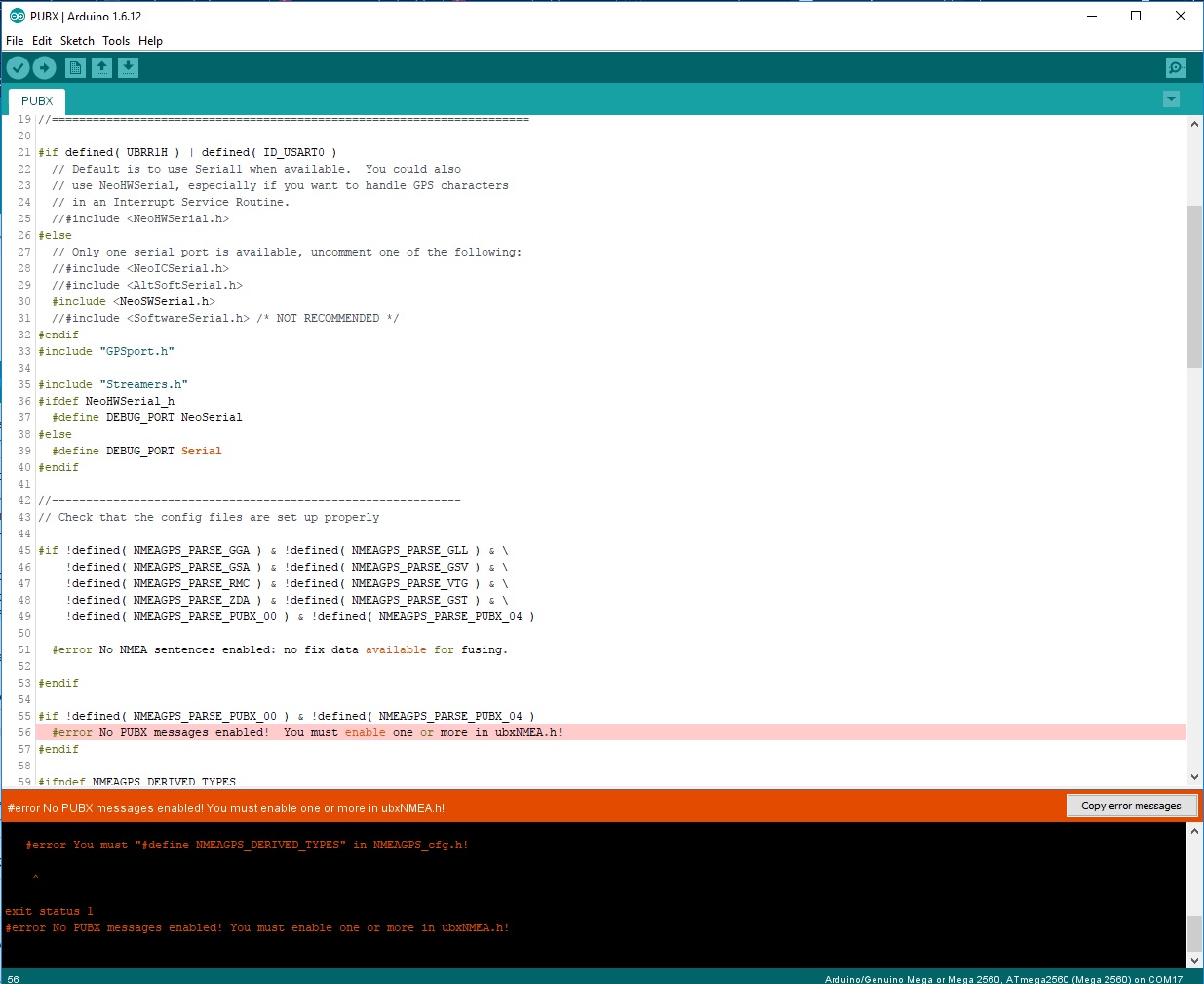
Task: Click 'Default is to use Serial1' comment
Action: (256, 169)
